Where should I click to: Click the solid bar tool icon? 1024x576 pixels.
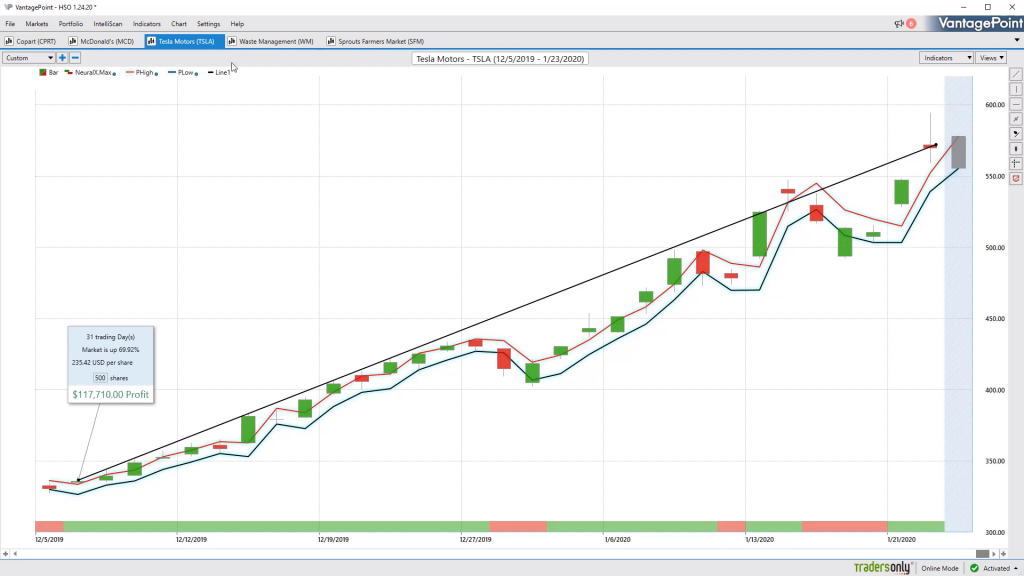(1016, 149)
